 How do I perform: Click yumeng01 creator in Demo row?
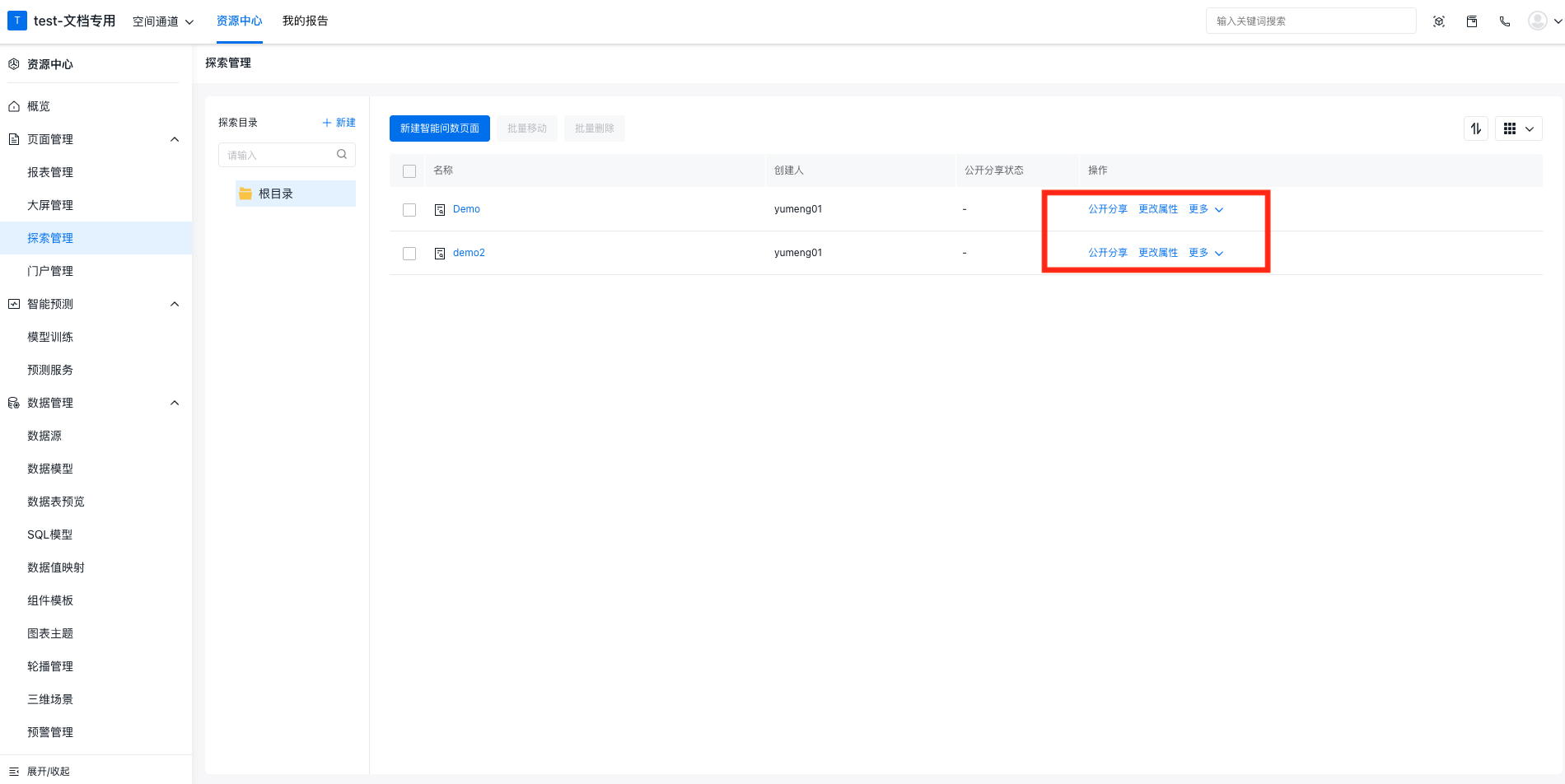(798, 209)
